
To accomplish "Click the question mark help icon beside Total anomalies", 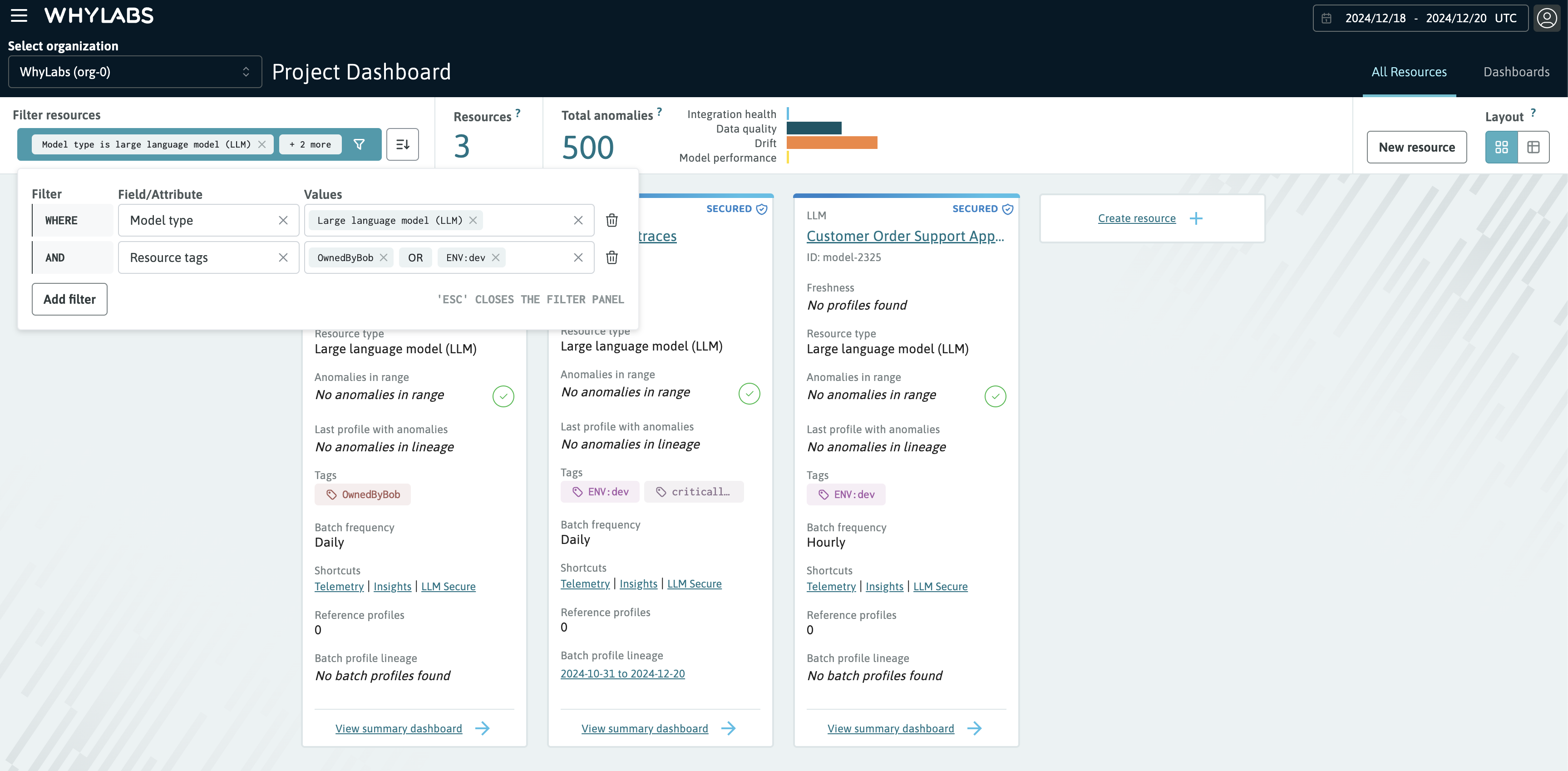I will click(659, 111).
